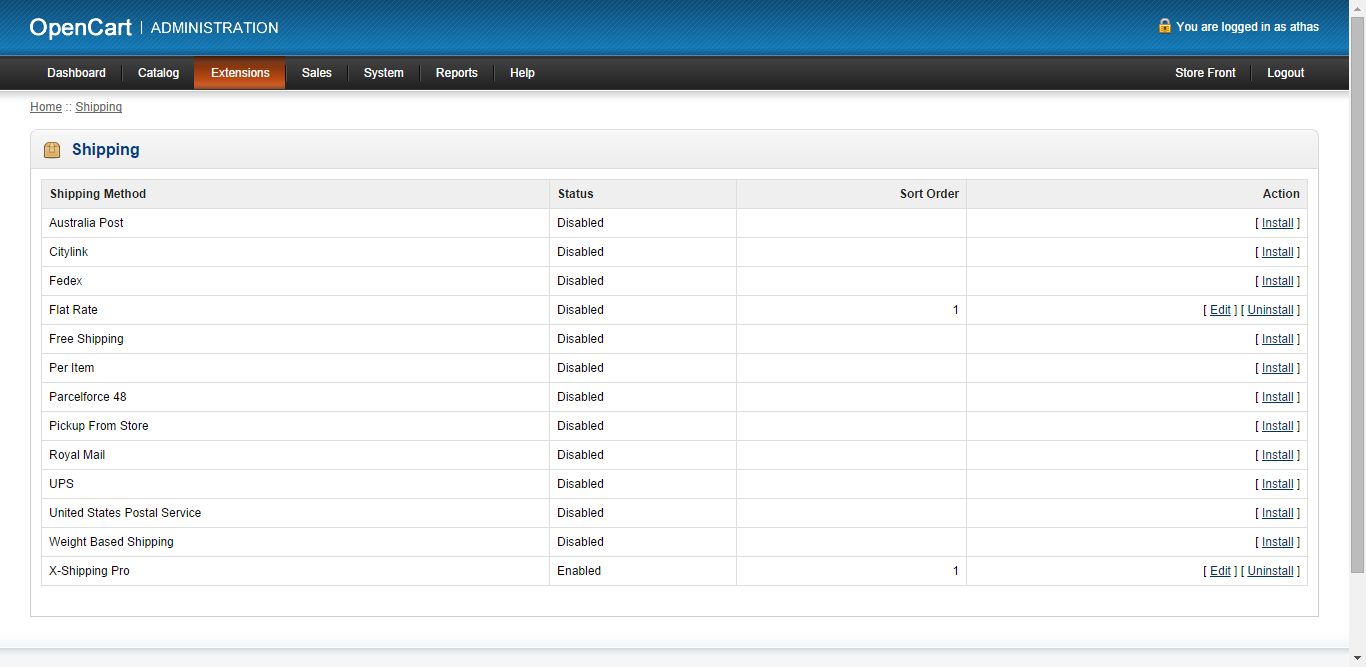This screenshot has width=1366, height=667.
Task: Select the Free Shipping row name
Action: pyautogui.click(x=86, y=339)
